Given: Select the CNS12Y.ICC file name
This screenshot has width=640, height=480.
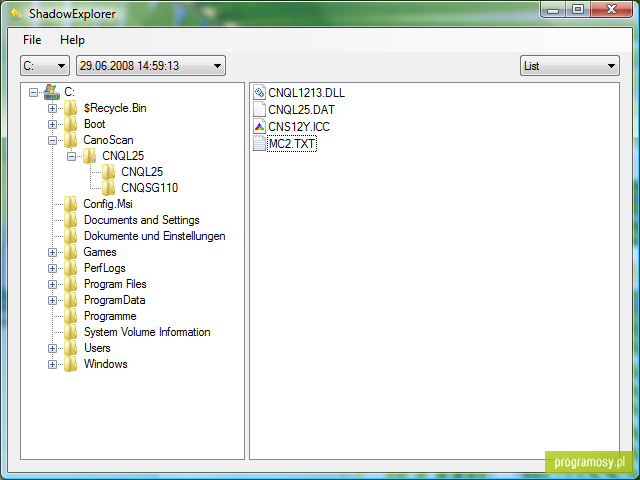Looking at the screenshot, I should (x=299, y=127).
